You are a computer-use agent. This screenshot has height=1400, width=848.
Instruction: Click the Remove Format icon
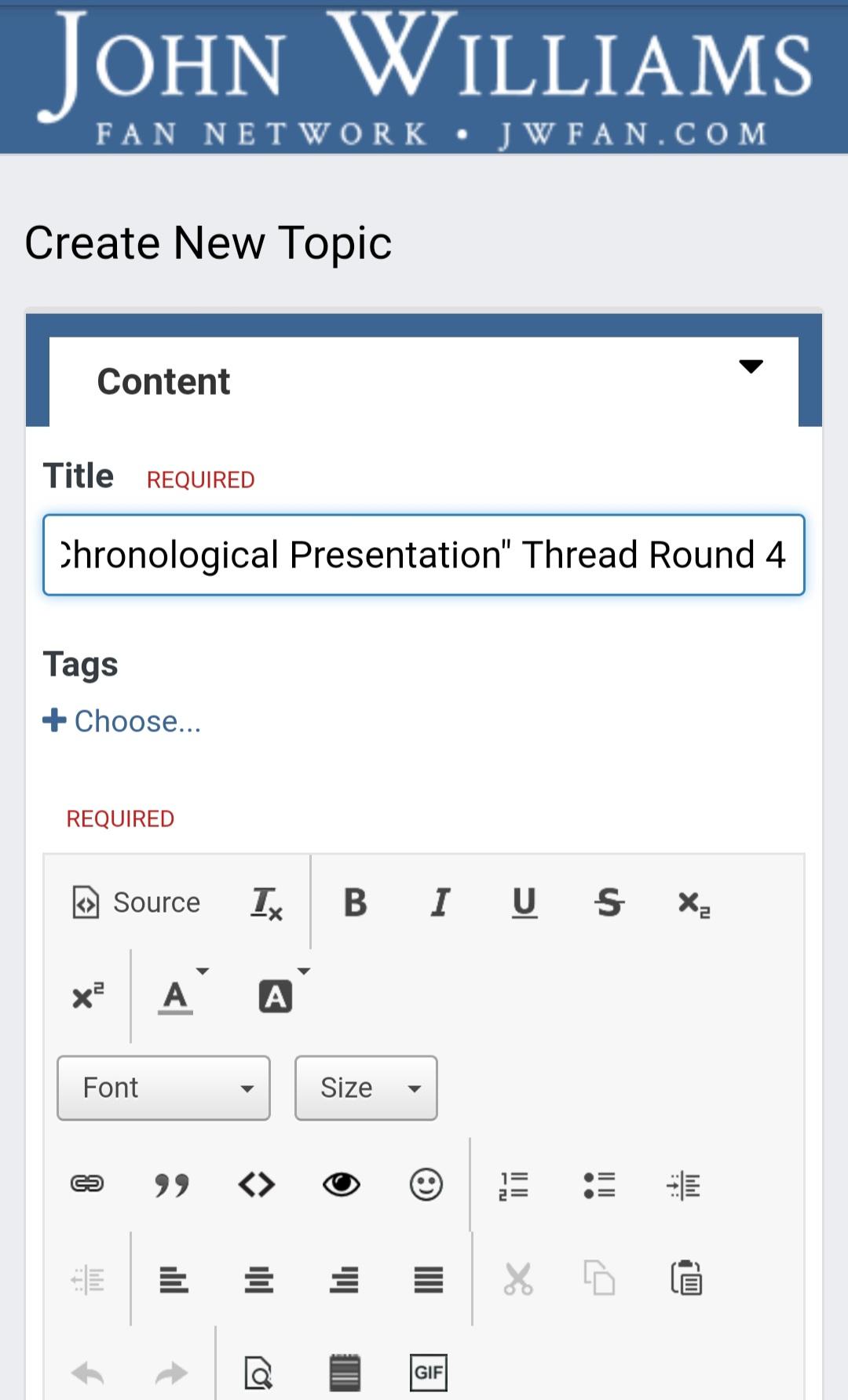(x=266, y=903)
